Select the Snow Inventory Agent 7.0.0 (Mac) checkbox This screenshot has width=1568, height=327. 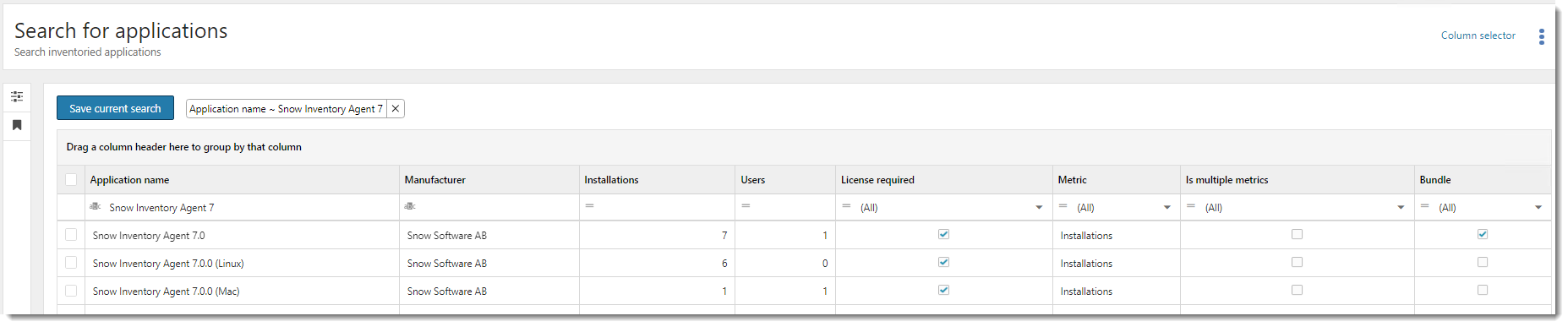point(71,291)
